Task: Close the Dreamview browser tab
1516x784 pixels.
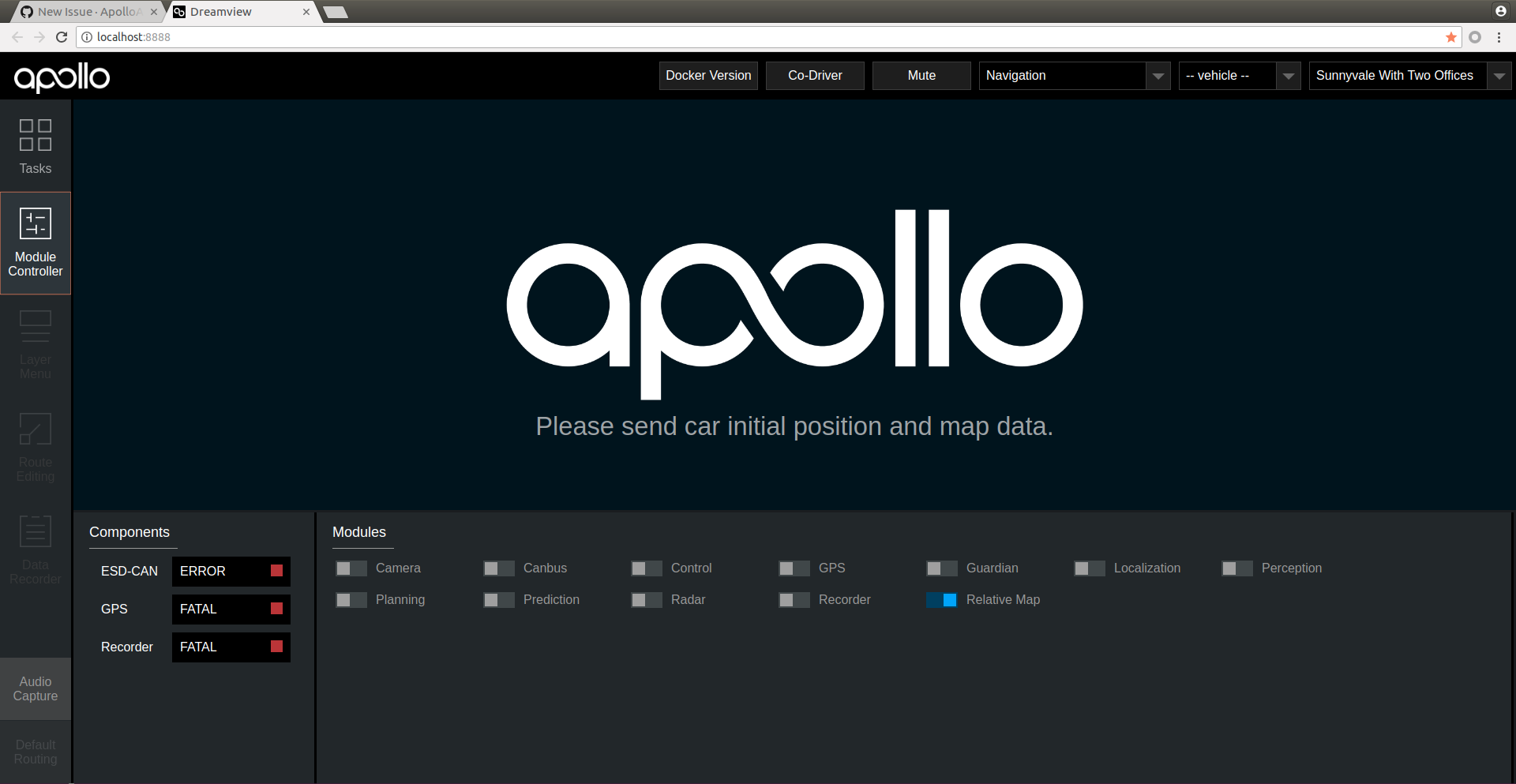Action: point(306,12)
